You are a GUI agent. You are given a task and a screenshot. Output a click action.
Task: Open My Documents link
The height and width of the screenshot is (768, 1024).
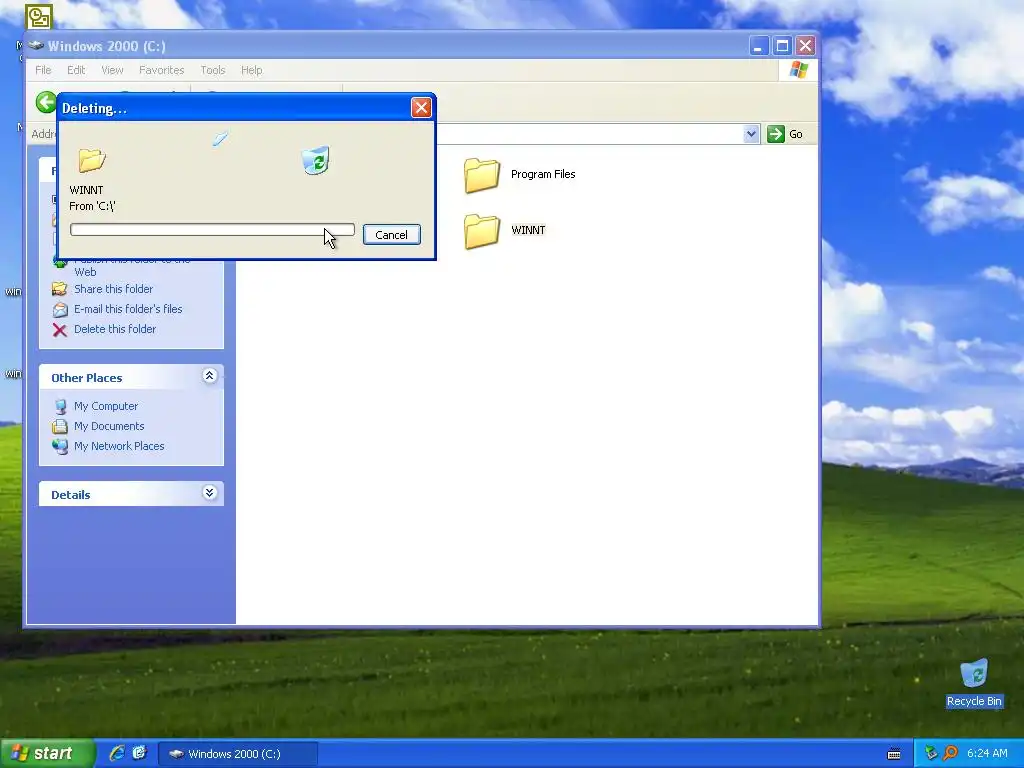[x=109, y=426]
